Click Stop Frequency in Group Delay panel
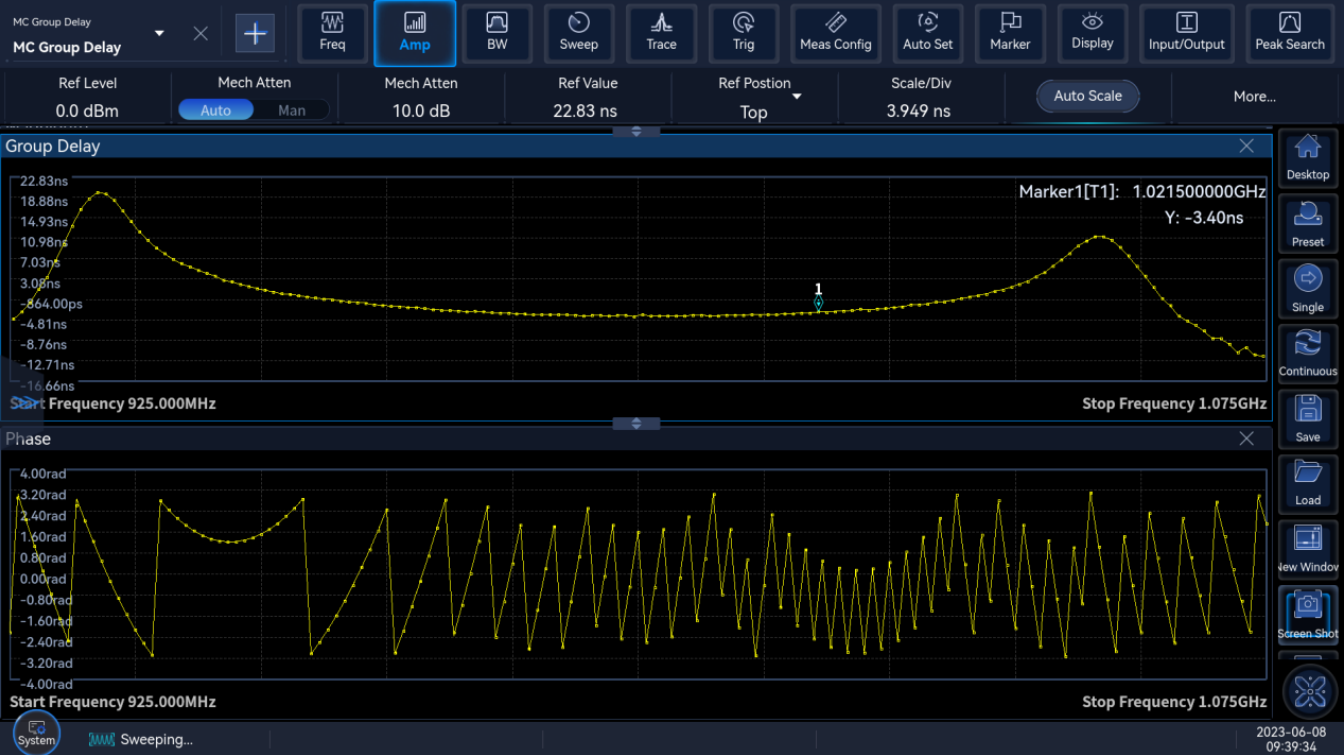 point(1174,403)
